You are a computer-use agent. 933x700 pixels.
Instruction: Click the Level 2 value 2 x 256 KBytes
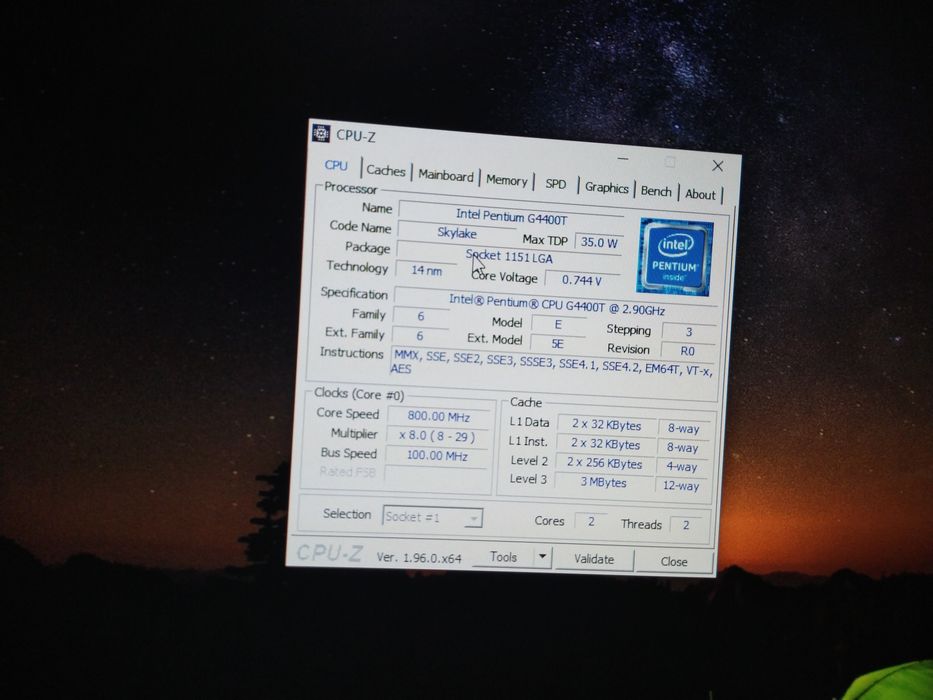point(605,463)
